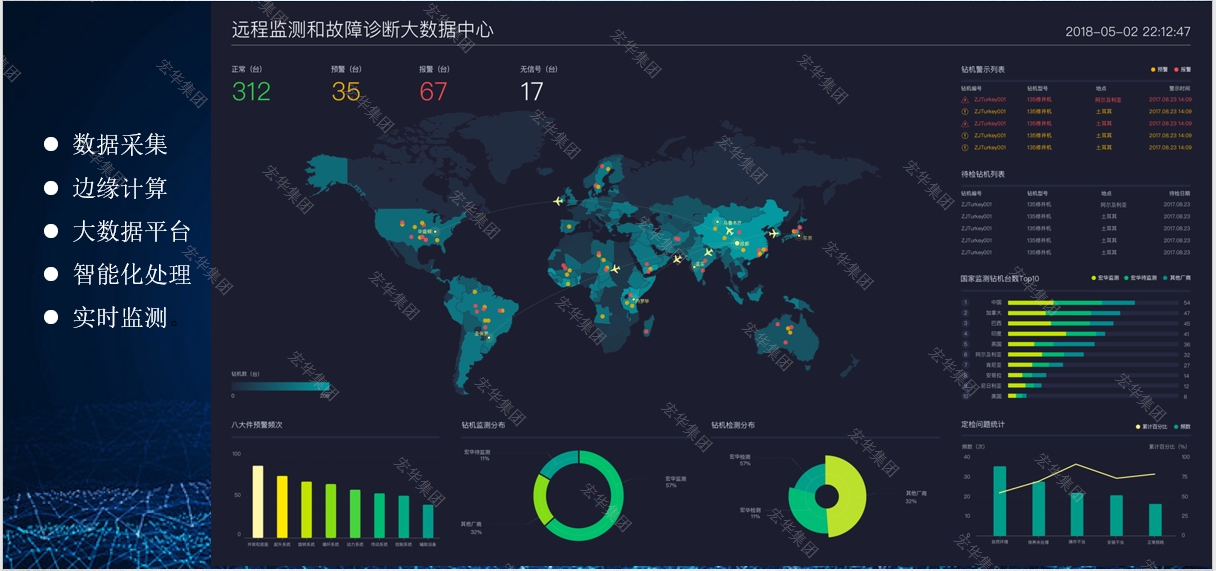The height and width of the screenshot is (571, 1216).
Task: Click red alarm triangle in first 钻机警示列表 row
Action: coord(964,100)
